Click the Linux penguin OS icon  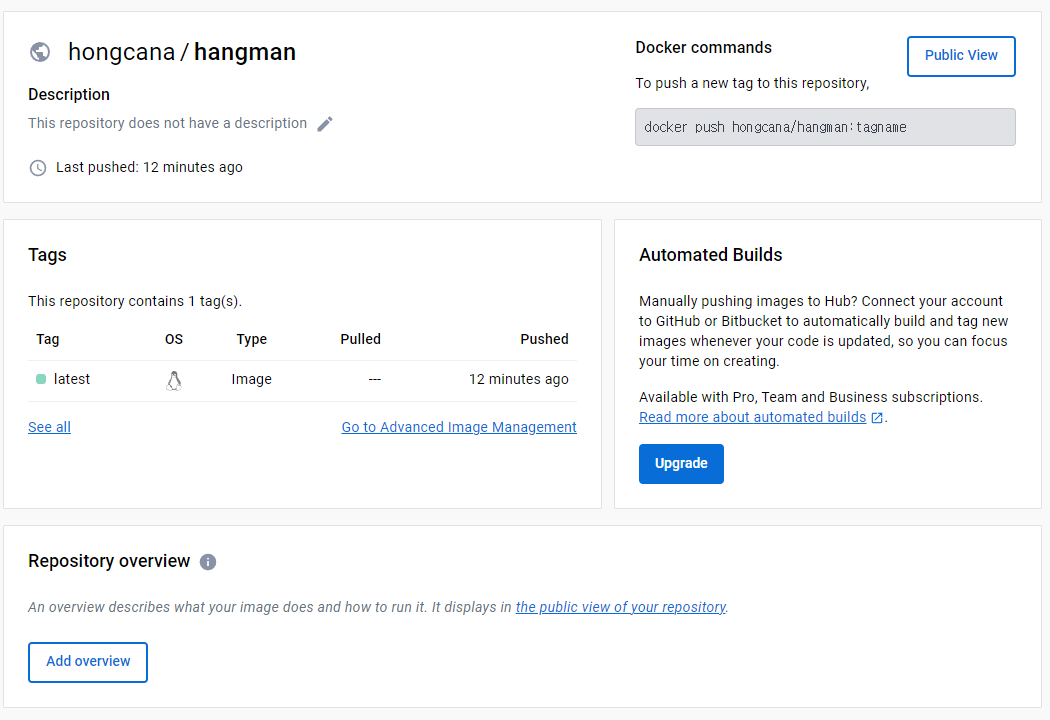[174, 380]
